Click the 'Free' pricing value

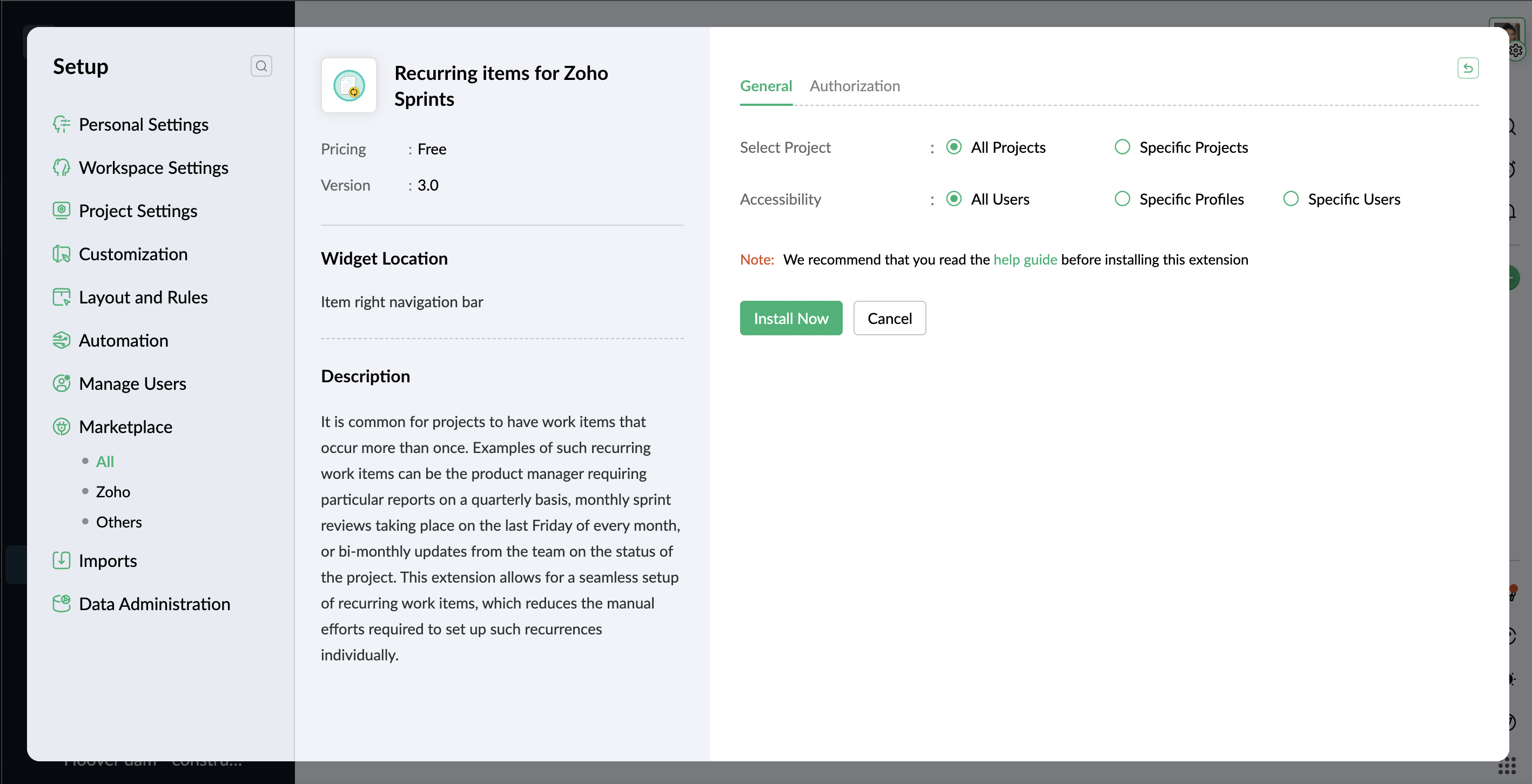(432, 148)
